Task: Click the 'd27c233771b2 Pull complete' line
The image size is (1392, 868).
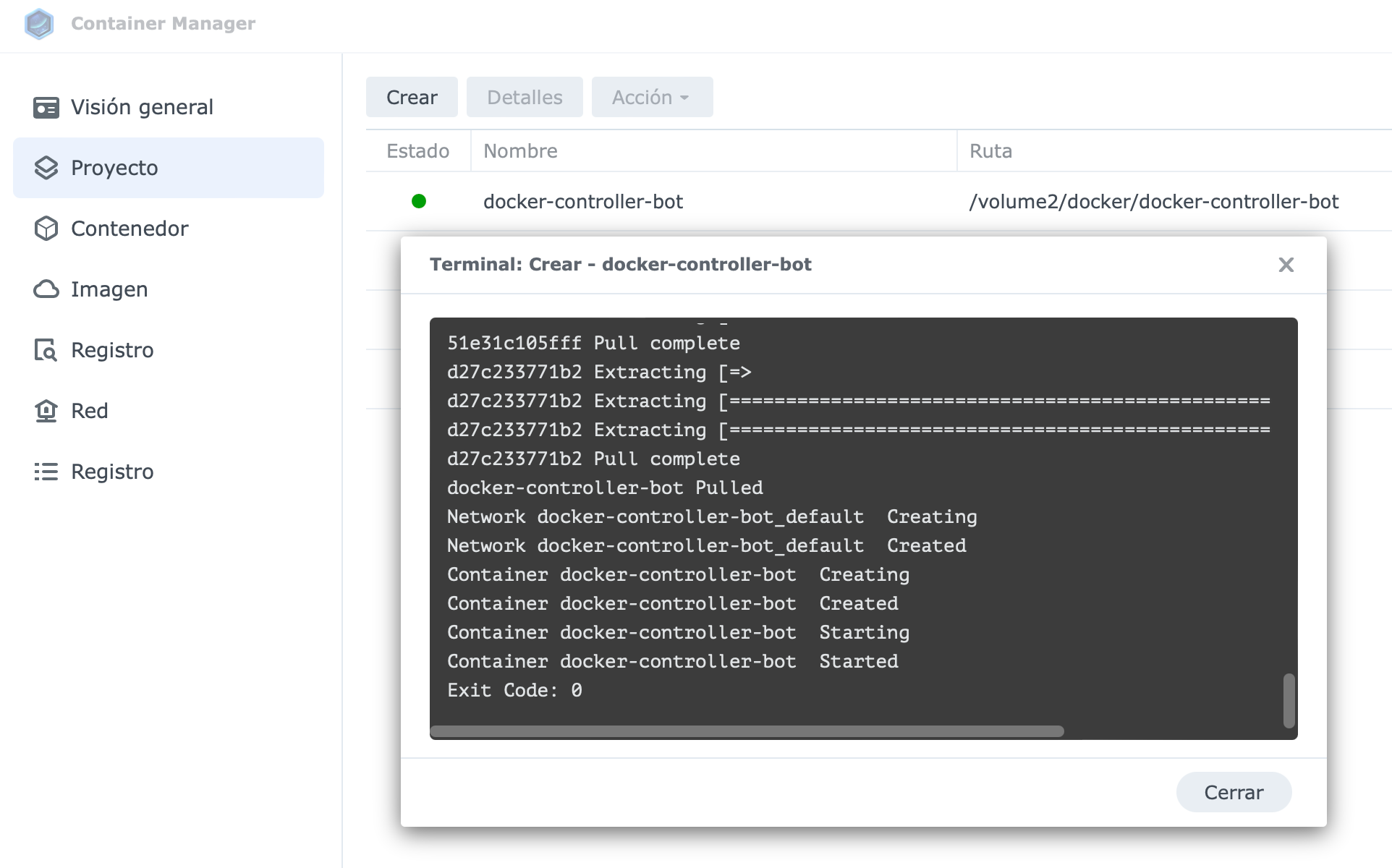Action: [x=593, y=459]
